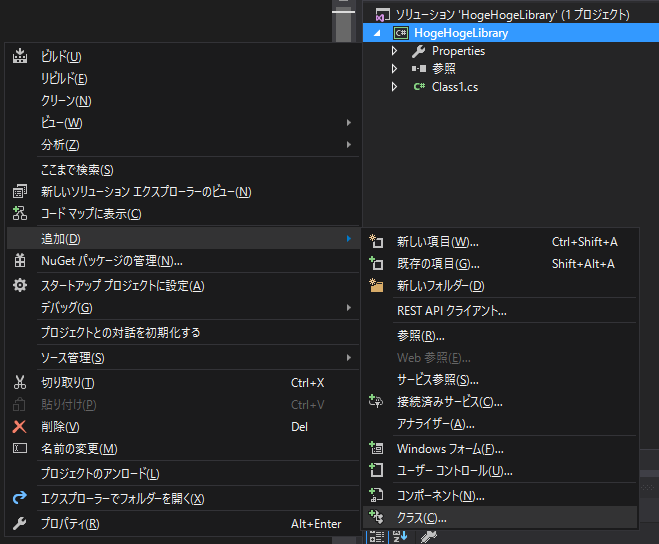
Task: Click the property pages wrench toolbar icon
Action: click(428, 536)
